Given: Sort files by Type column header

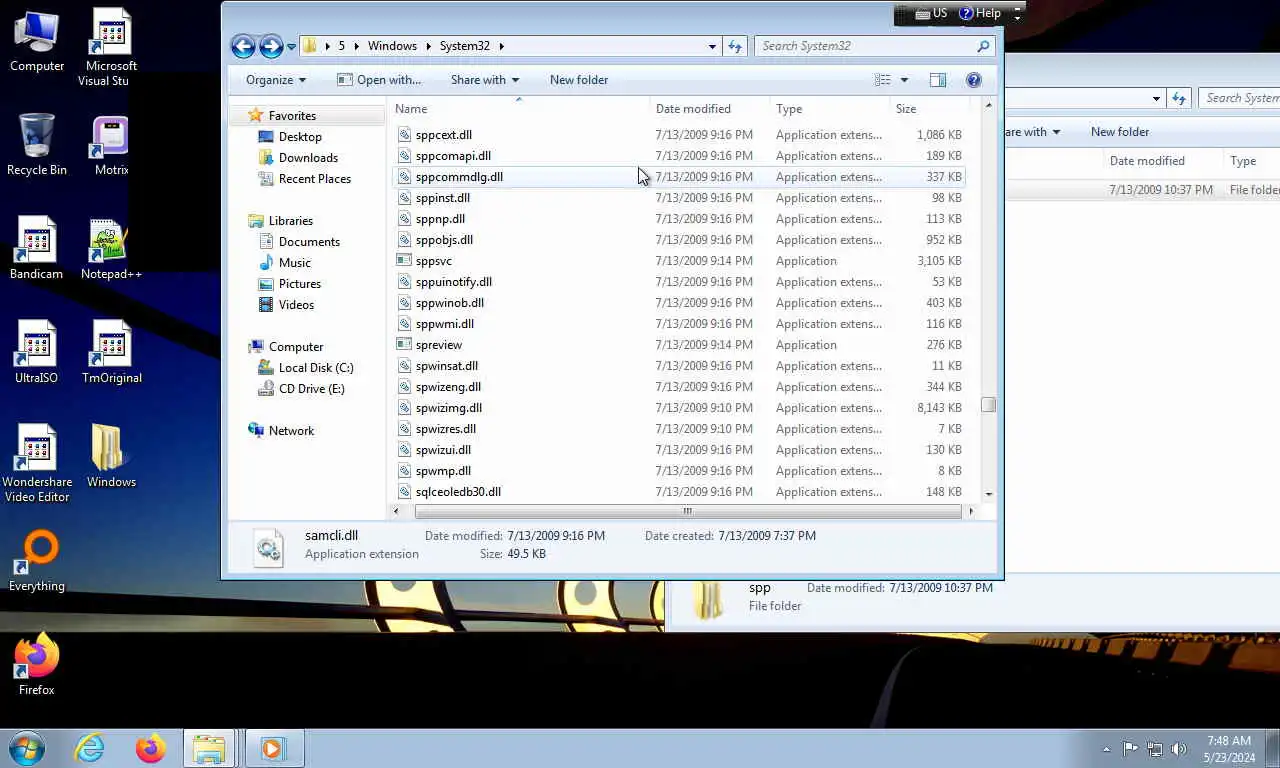Looking at the screenshot, I should click(830, 108).
